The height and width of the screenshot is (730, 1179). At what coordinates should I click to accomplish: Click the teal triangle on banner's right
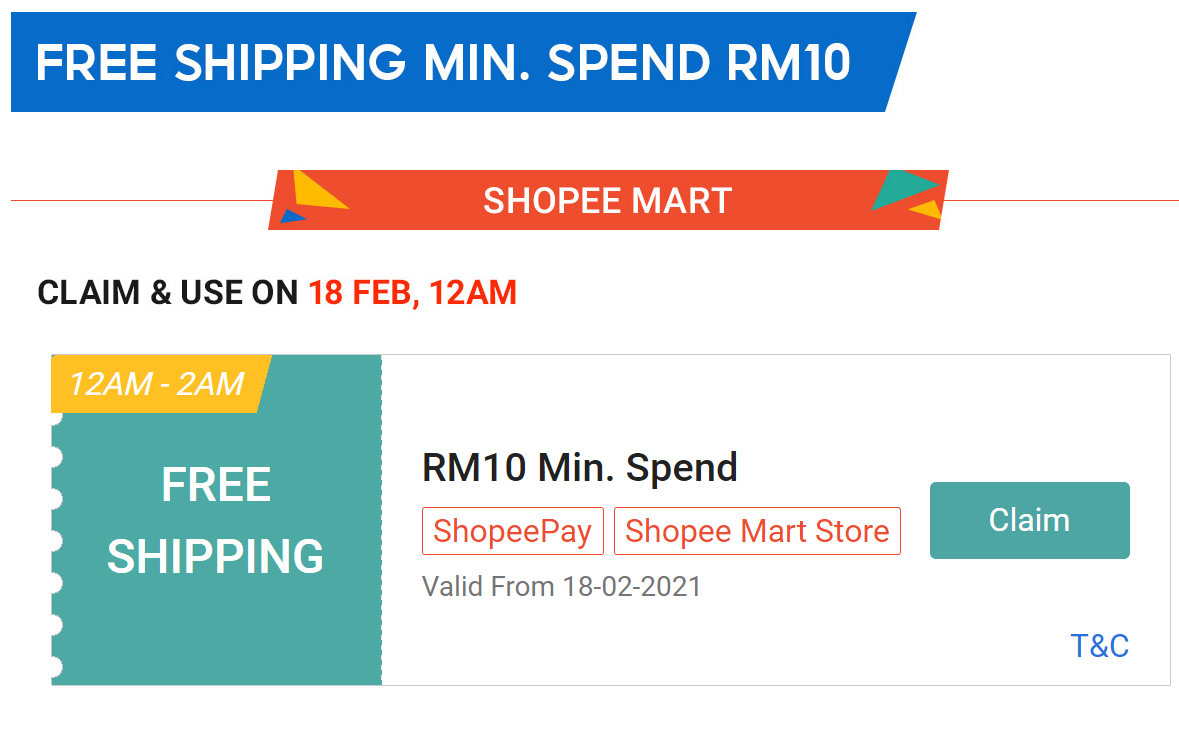[902, 190]
